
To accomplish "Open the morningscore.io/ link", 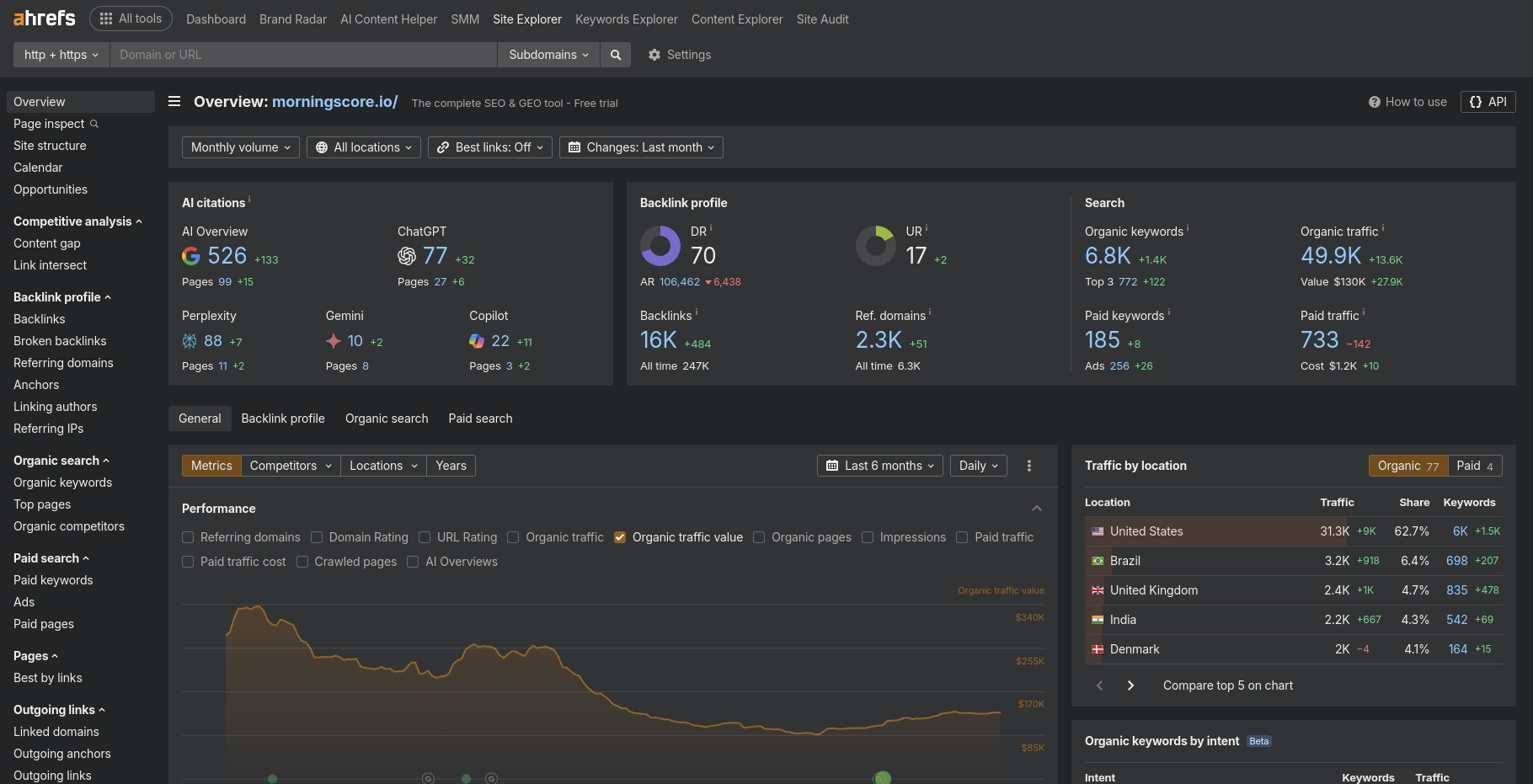I will click(x=334, y=102).
